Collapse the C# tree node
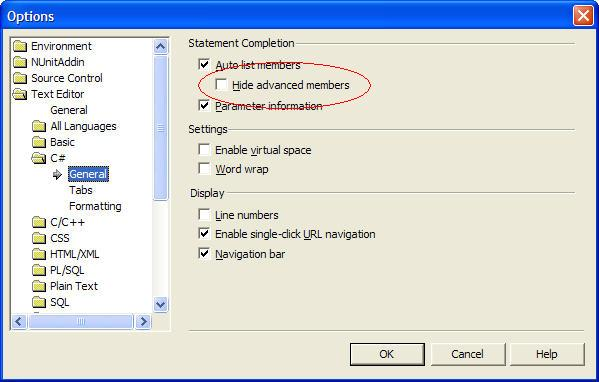599x382 pixels. coord(39,158)
